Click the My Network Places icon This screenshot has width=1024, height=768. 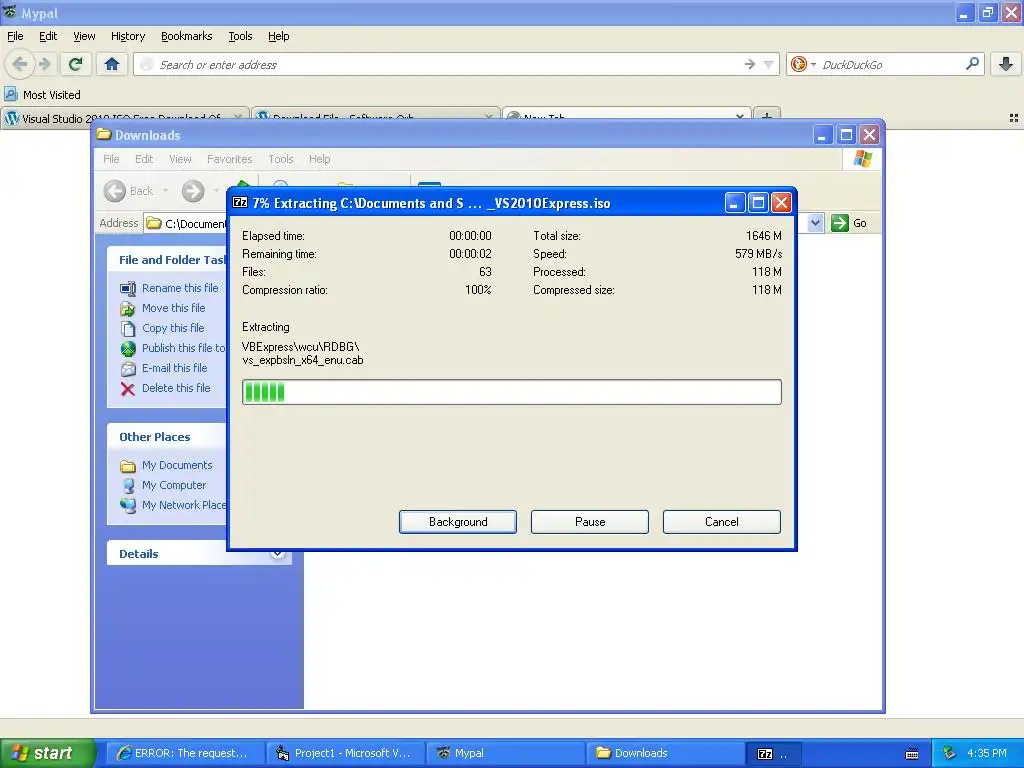click(128, 505)
